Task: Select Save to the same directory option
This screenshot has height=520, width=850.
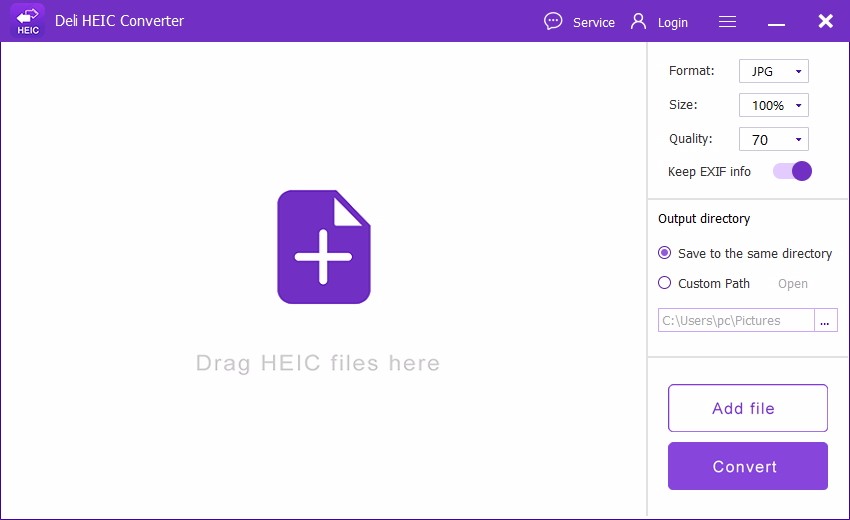Action: (x=744, y=253)
